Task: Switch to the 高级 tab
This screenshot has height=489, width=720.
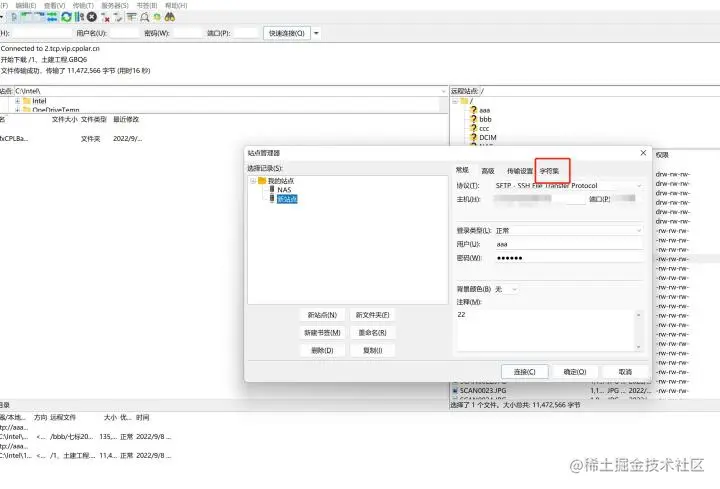Action: (x=488, y=171)
